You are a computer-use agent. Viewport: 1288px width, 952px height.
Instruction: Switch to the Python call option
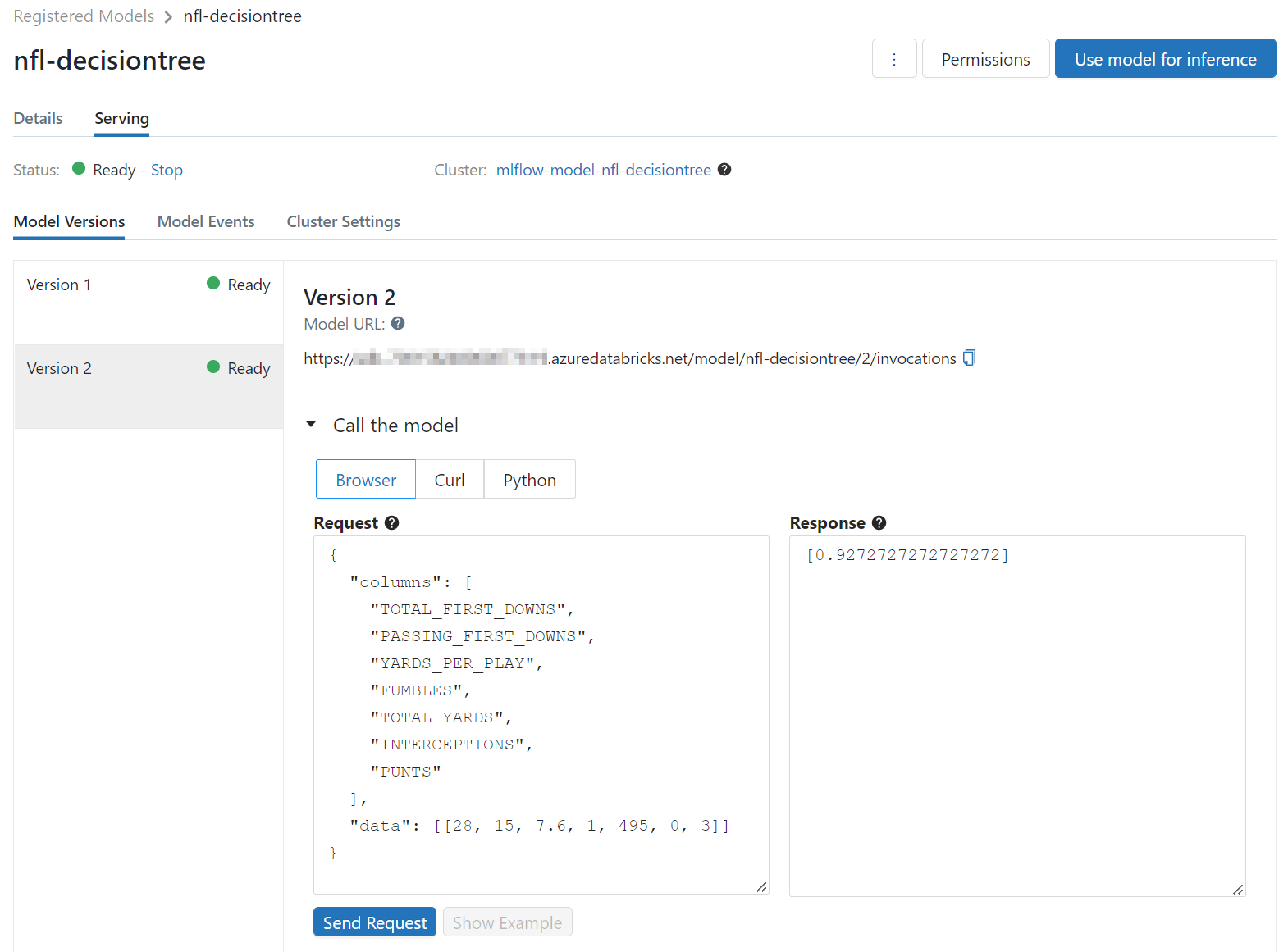pos(529,480)
